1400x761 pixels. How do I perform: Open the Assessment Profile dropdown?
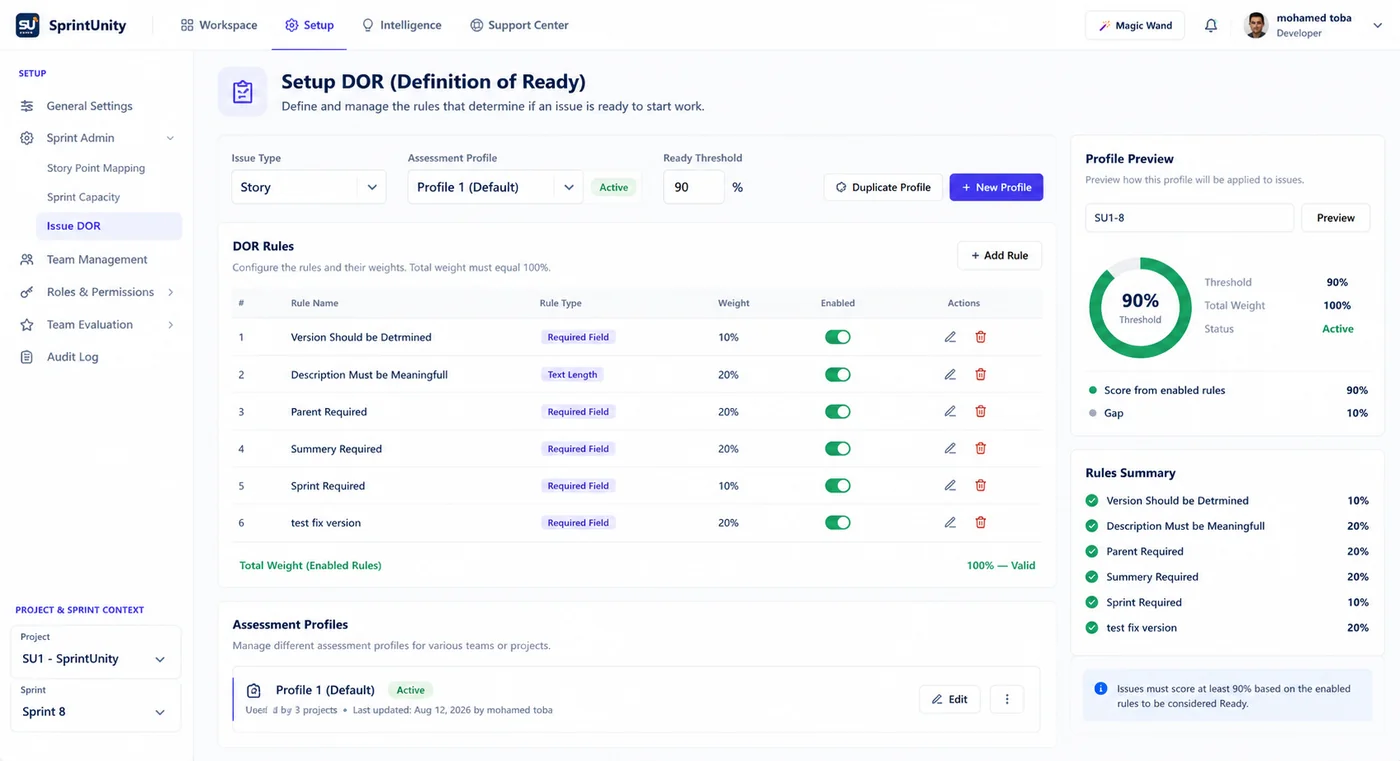495,187
